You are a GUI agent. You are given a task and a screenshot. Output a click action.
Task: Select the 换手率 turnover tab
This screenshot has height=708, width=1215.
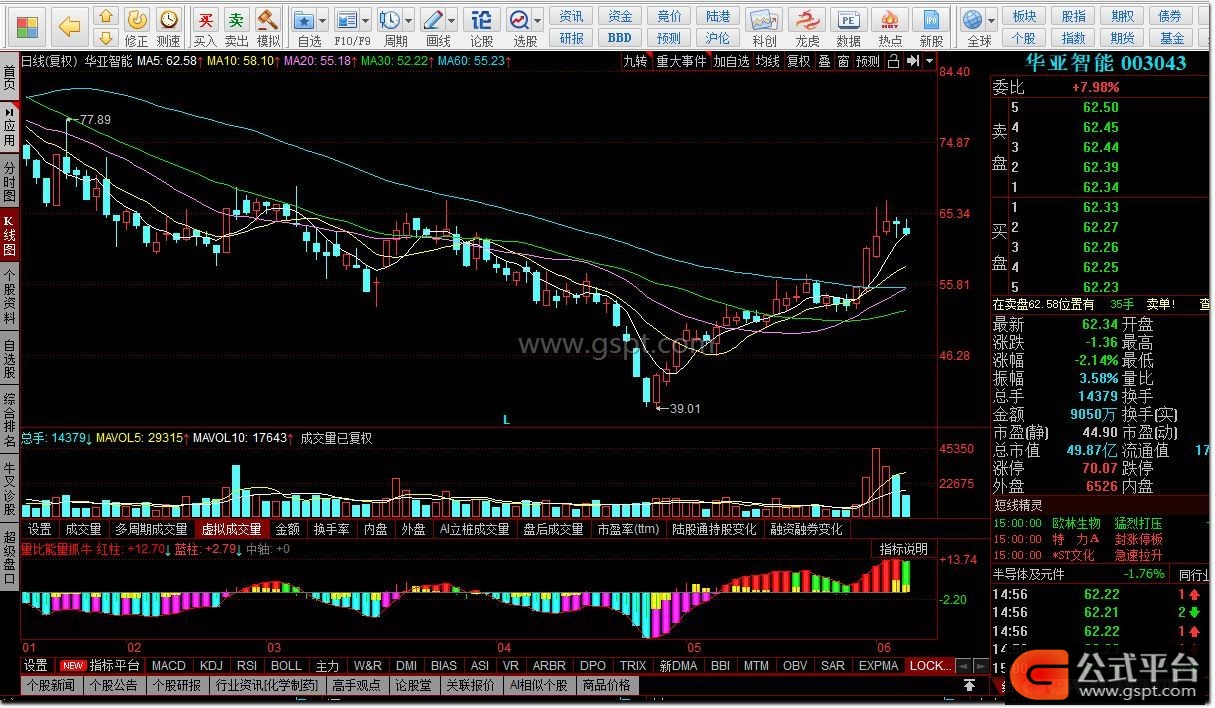point(332,529)
